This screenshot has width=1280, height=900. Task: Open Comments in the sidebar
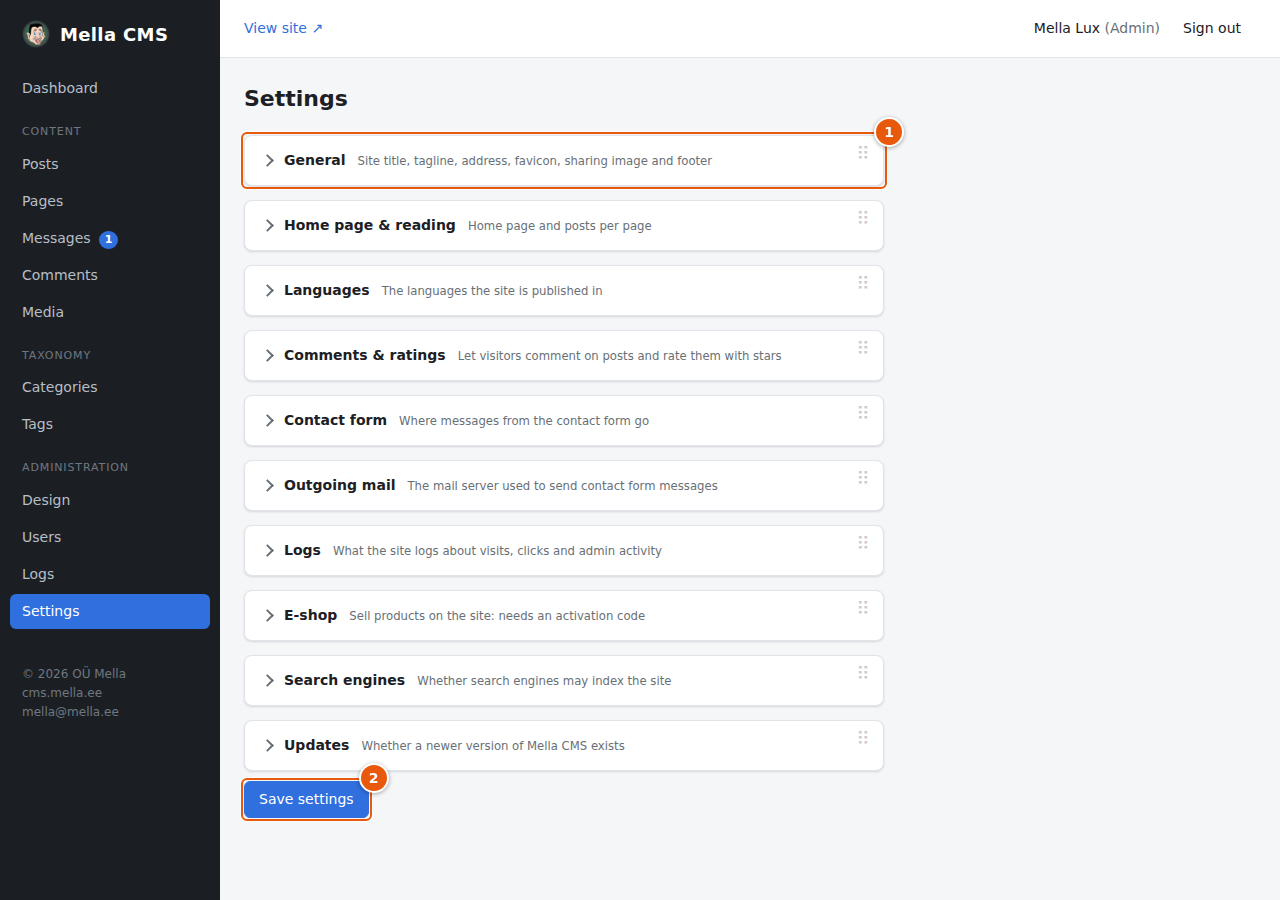(110, 275)
